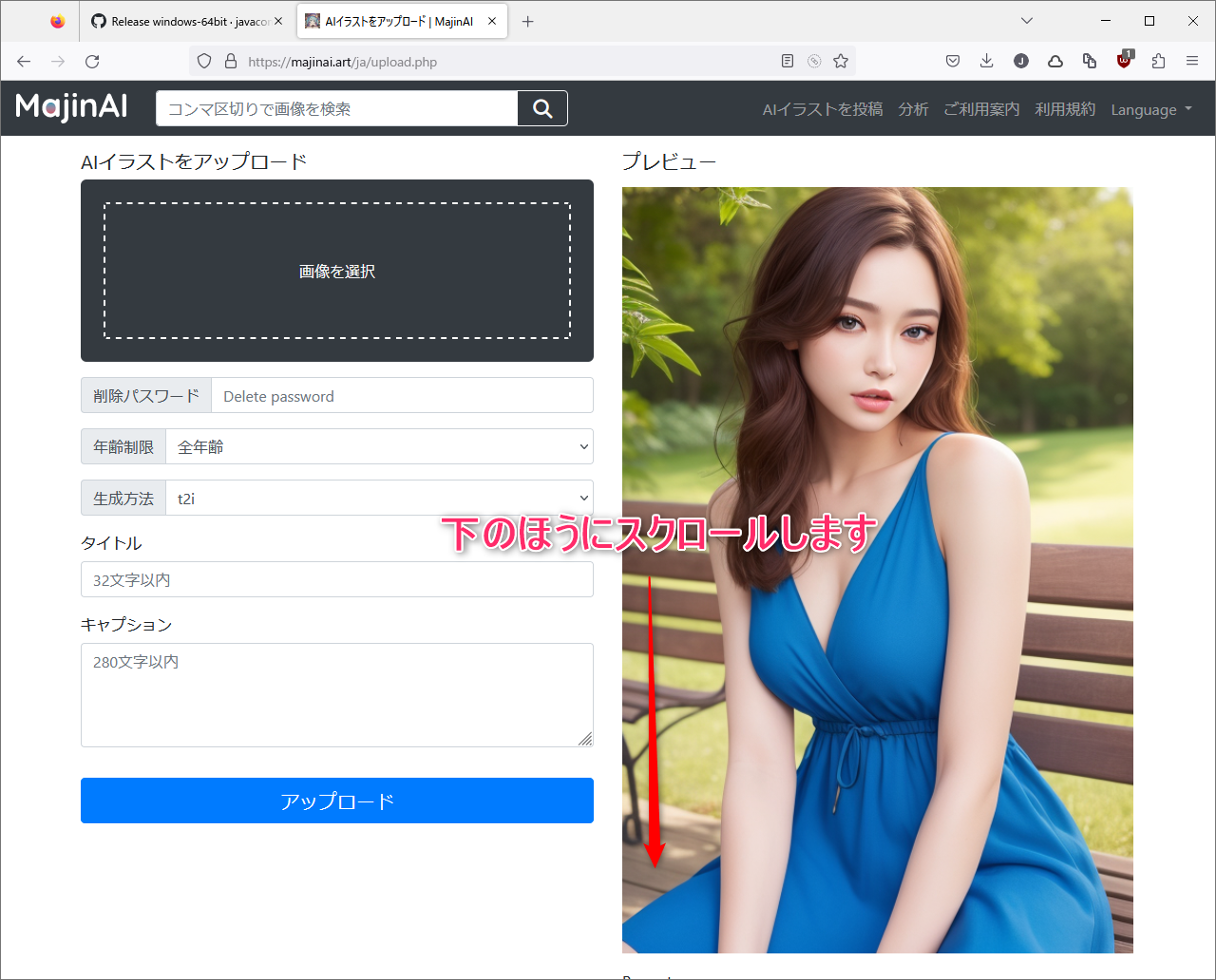Click the Firefox account avatar icon

click(x=1020, y=61)
